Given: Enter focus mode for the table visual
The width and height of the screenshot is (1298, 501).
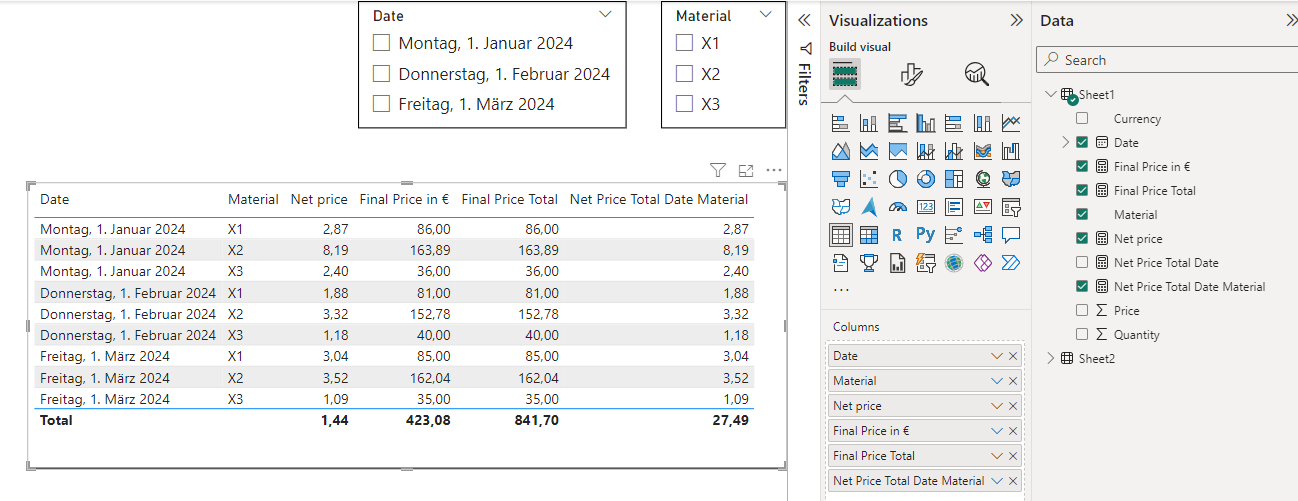Looking at the screenshot, I should (746, 170).
